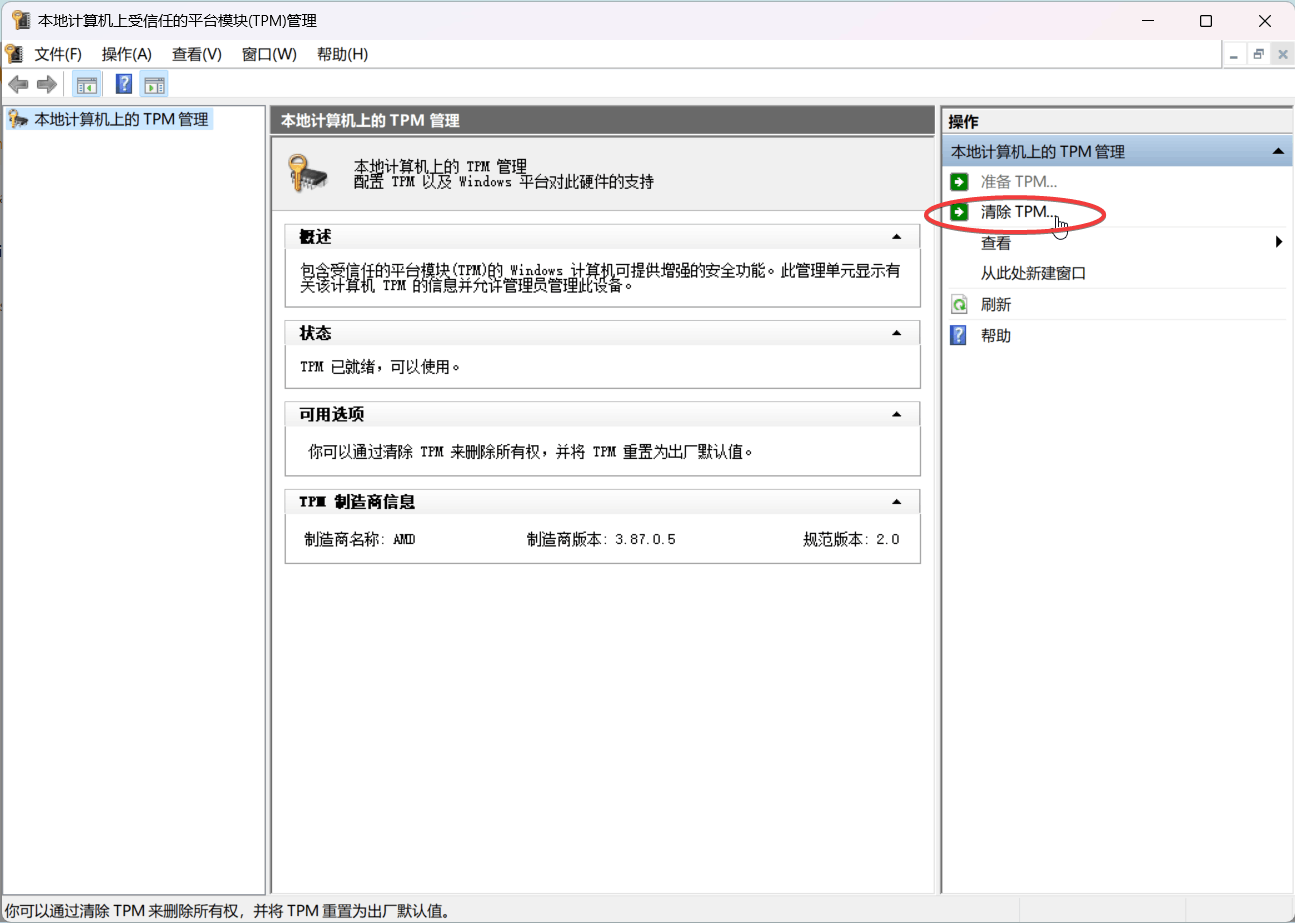
Task: Click the green arrow icon beside 清除 TPM
Action: coord(959,212)
